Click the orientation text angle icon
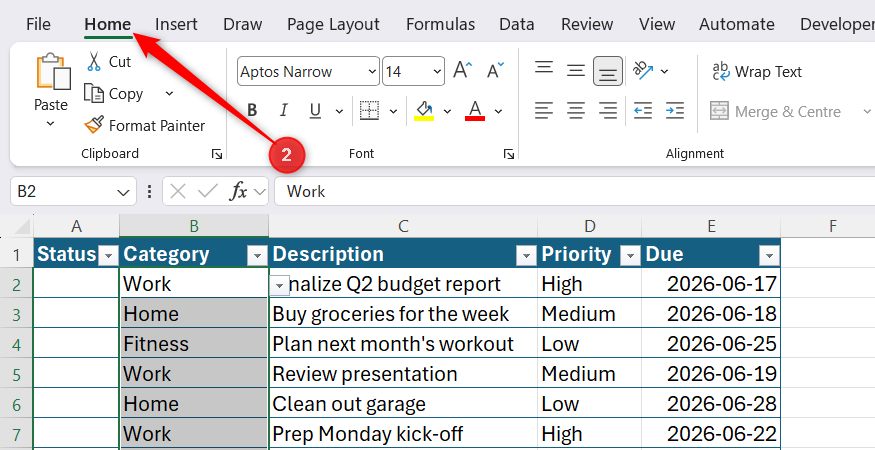Image resolution: width=875 pixels, height=450 pixels. 643,71
